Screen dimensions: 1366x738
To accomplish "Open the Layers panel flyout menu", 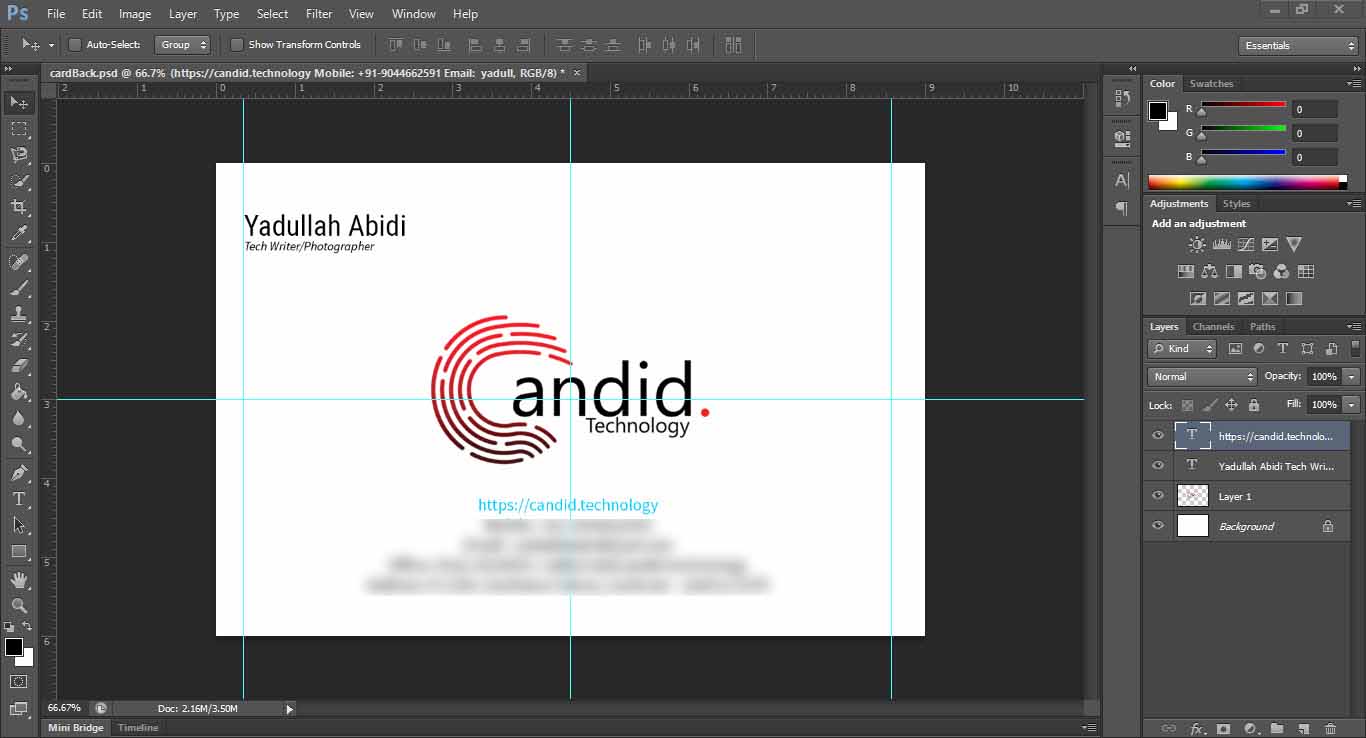I will (x=1353, y=327).
